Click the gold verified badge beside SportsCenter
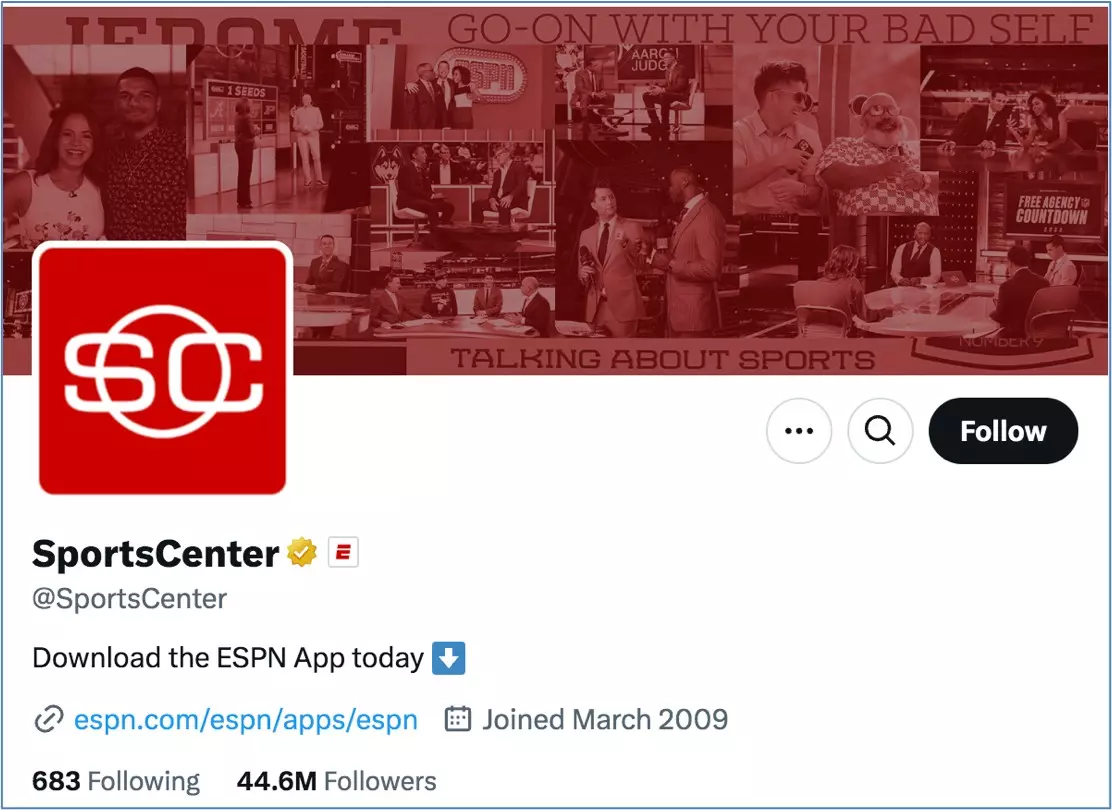Image resolution: width=1112 pixels, height=810 pixels. point(302,553)
